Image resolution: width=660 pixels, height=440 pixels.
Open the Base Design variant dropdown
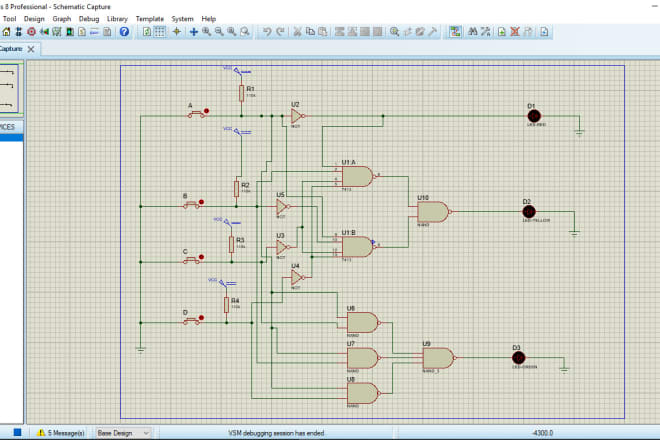[x=123, y=433]
